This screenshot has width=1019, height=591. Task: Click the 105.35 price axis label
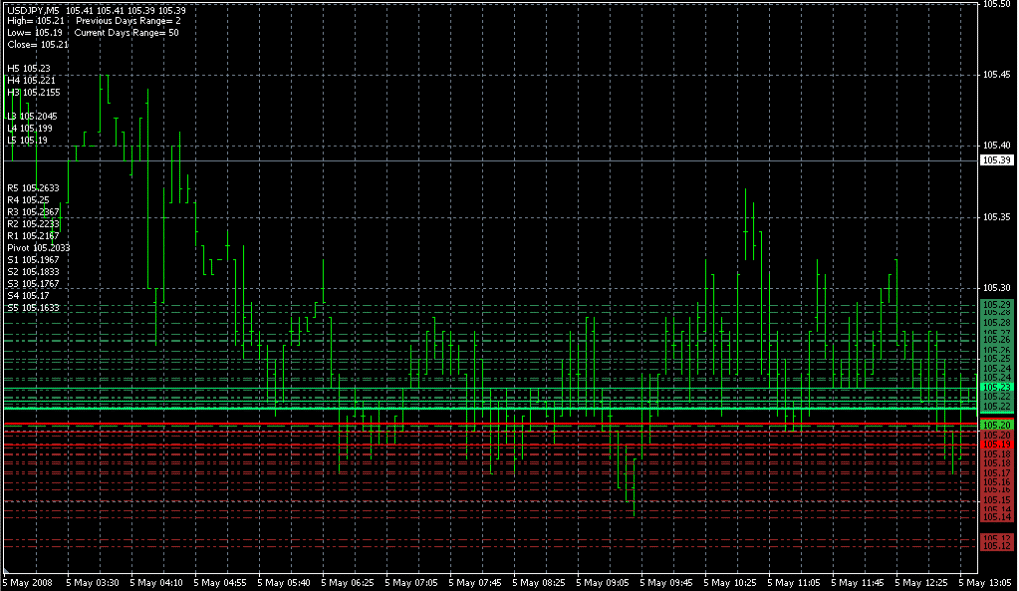tap(996, 217)
